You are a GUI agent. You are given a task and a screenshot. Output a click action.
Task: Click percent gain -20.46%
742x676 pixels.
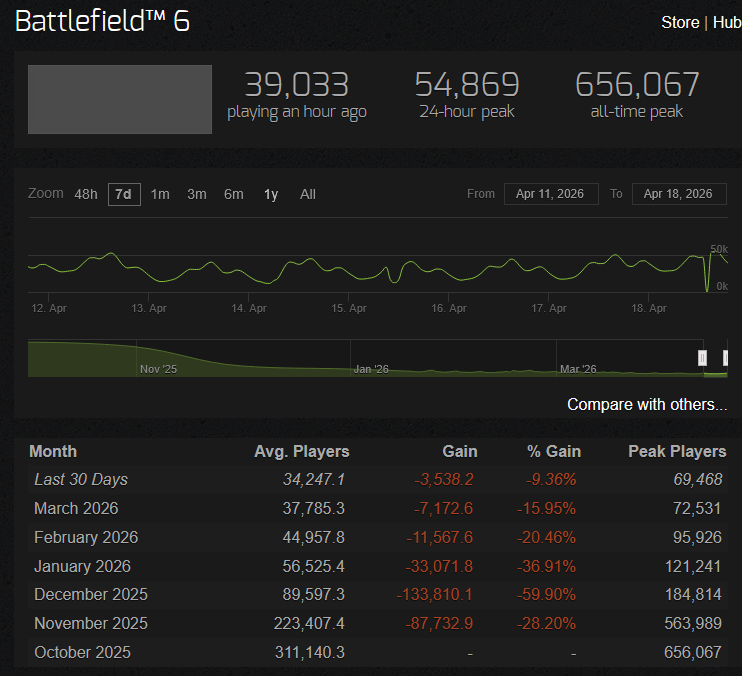[546, 537]
